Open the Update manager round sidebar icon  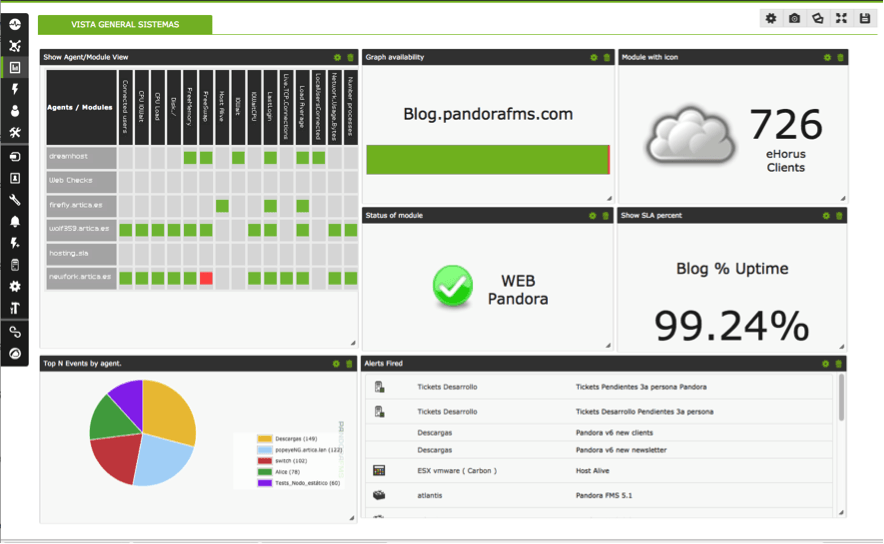pyautogui.click(x=15, y=353)
